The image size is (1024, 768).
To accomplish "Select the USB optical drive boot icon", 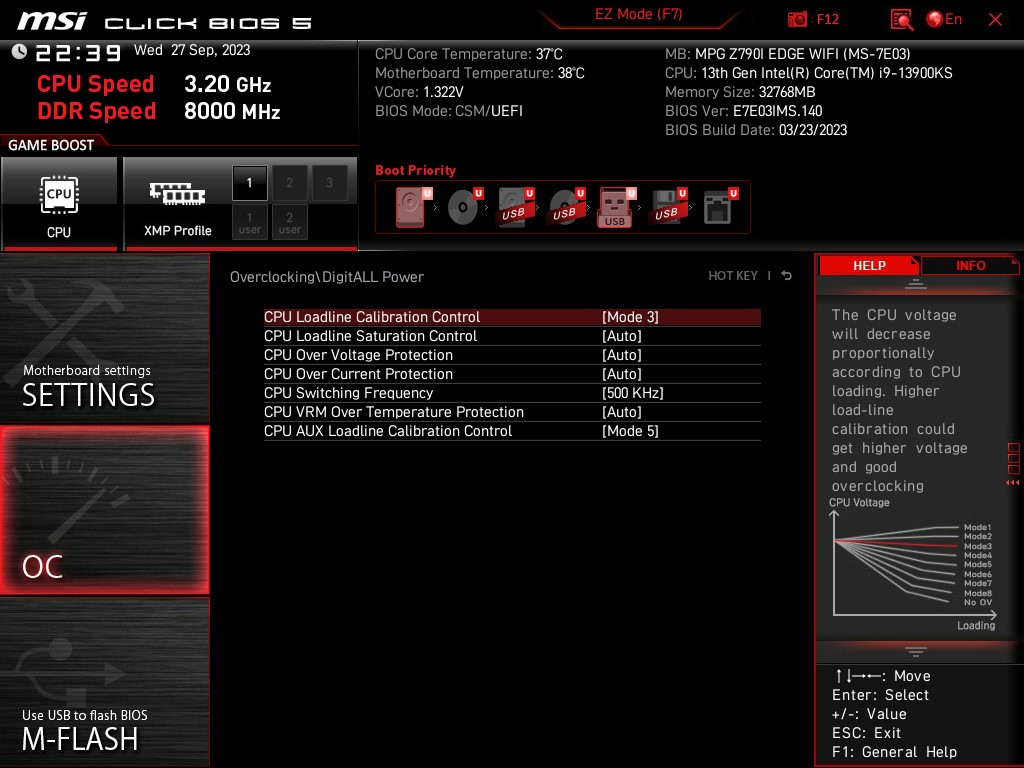I will coord(566,207).
